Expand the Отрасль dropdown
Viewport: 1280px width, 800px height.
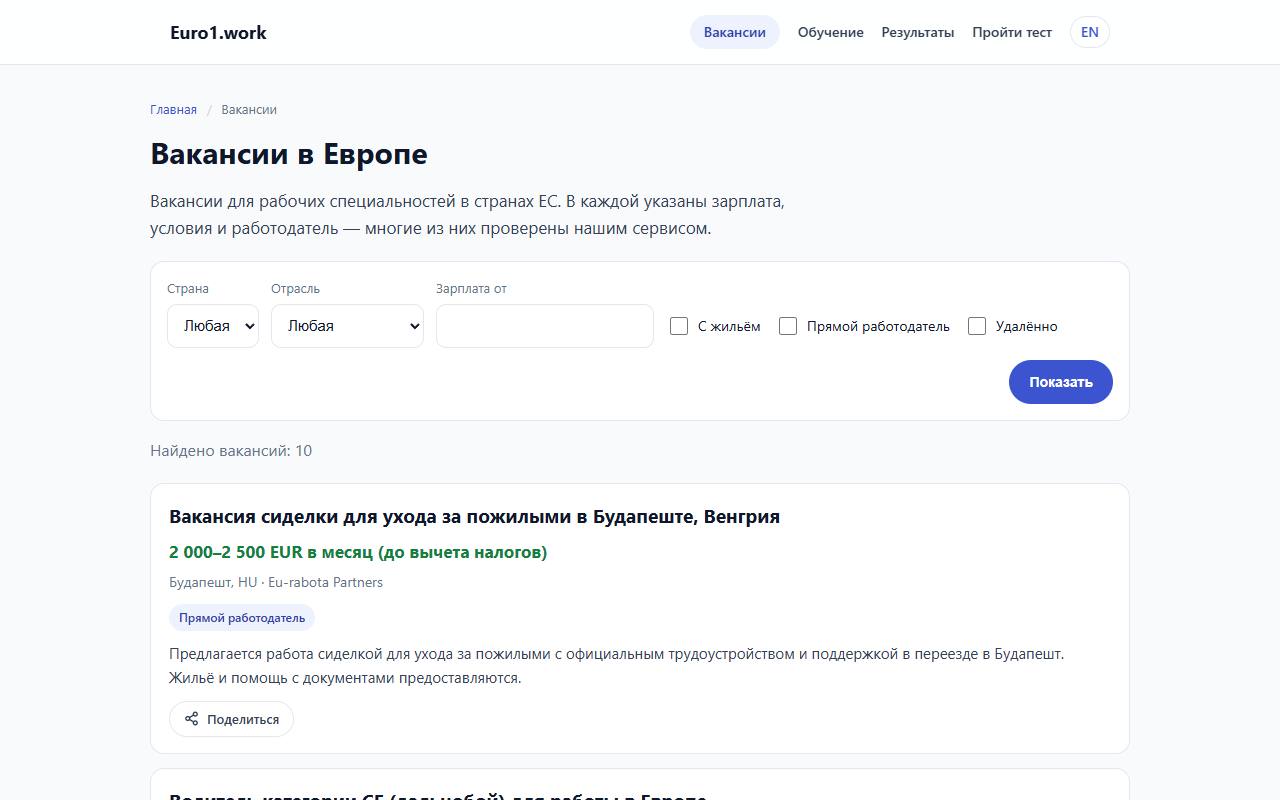point(347,326)
